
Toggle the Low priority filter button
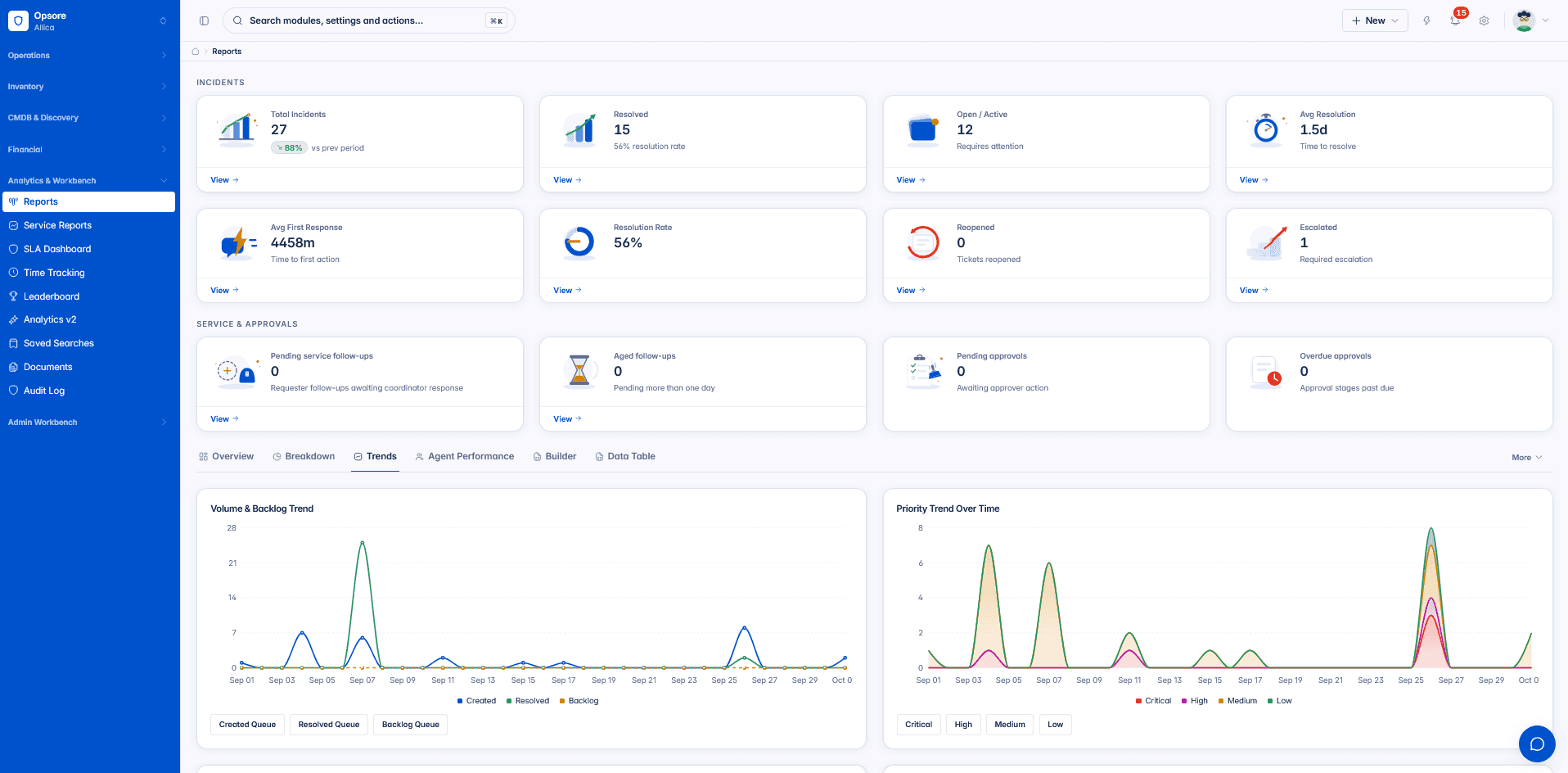[1056, 725]
